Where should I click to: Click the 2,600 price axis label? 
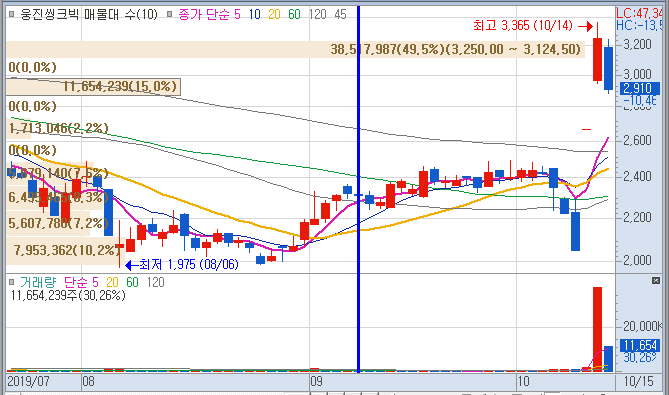(x=637, y=140)
